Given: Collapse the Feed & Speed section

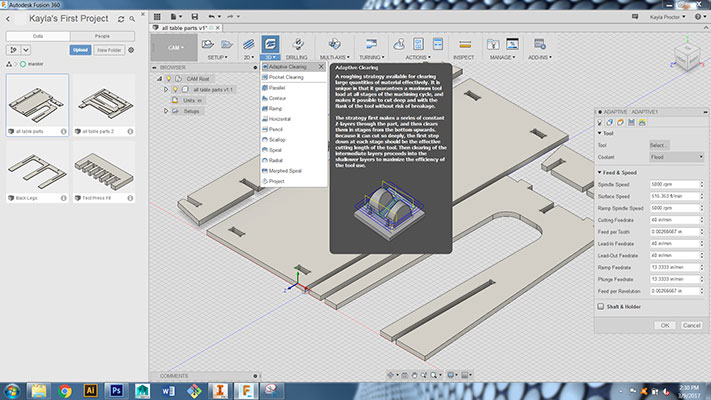Looking at the screenshot, I should [x=599, y=172].
